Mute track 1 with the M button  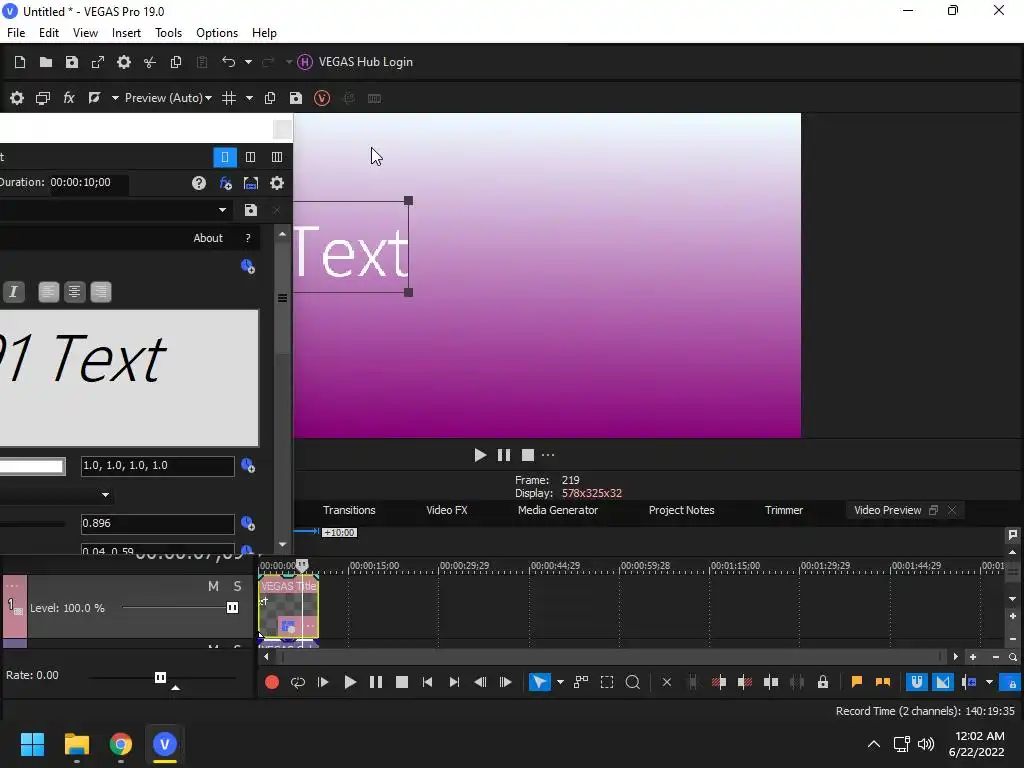pos(214,586)
